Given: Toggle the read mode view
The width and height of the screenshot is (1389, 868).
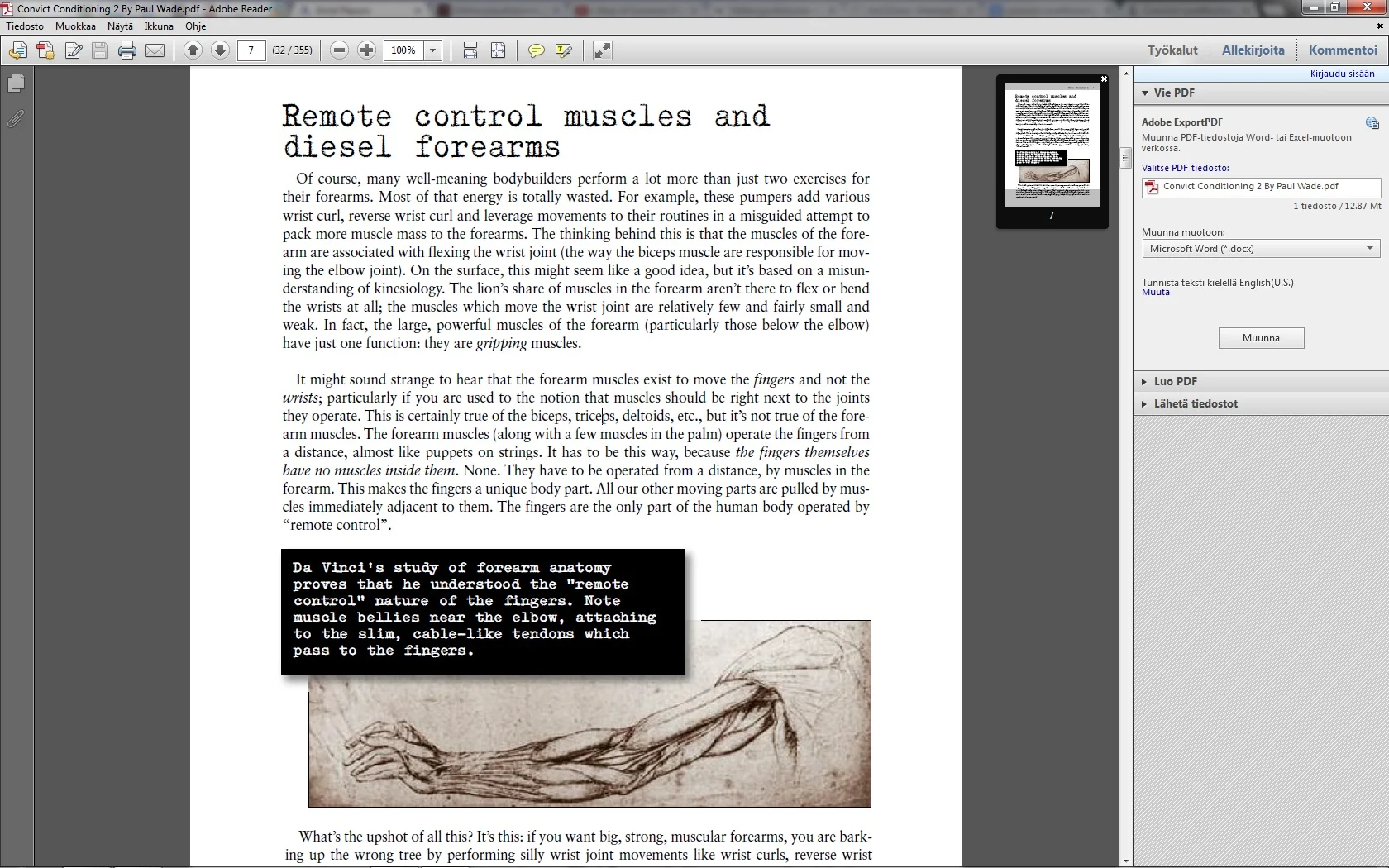Looking at the screenshot, I should coord(603,50).
